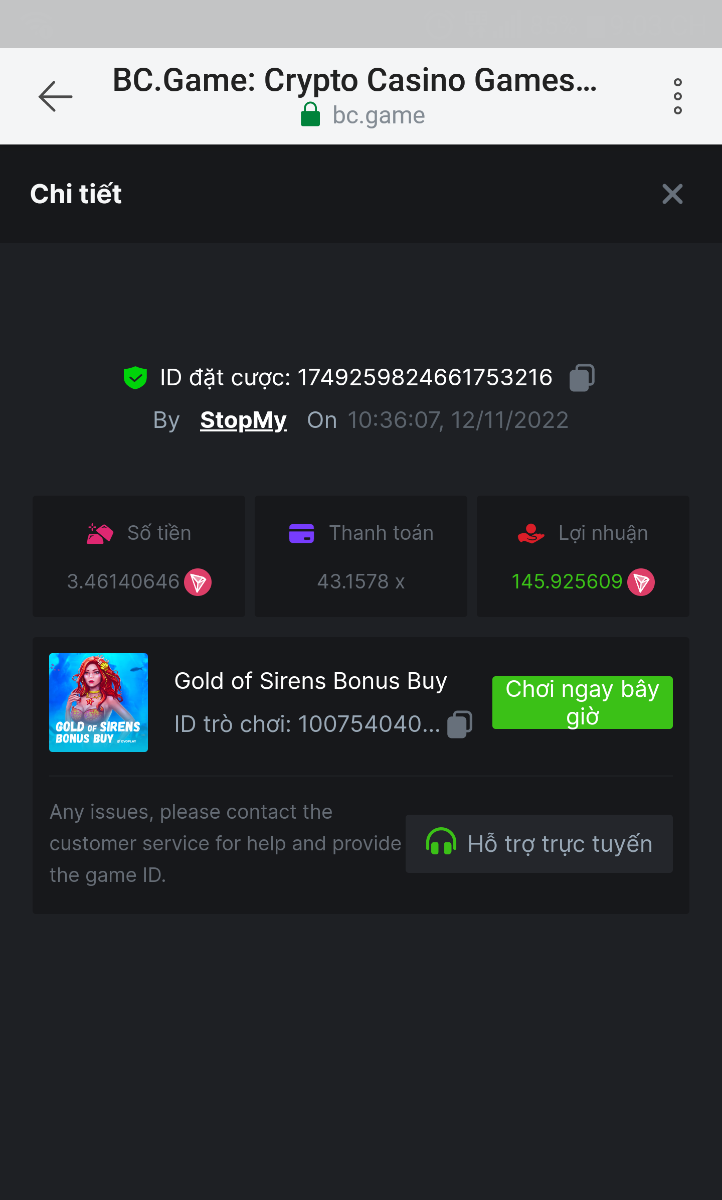Click the green padlock security icon
This screenshot has width=722, height=1200.
point(311,115)
